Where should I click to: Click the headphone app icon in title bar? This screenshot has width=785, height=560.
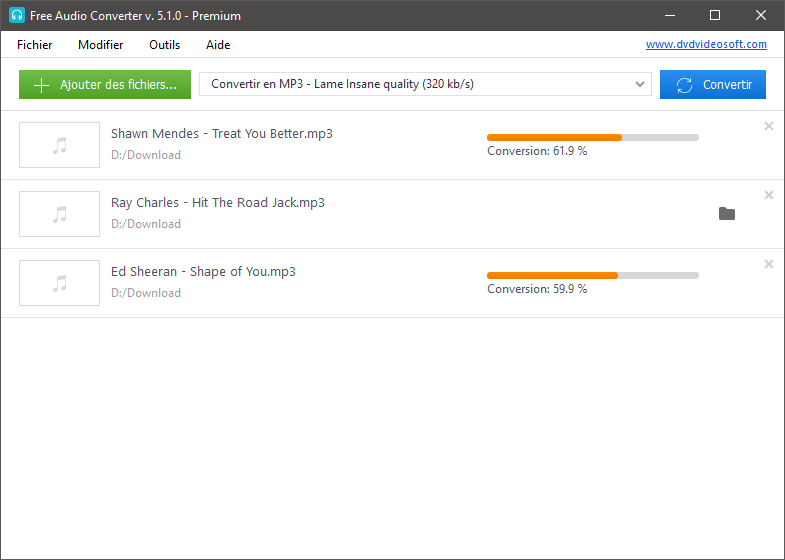click(17, 15)
